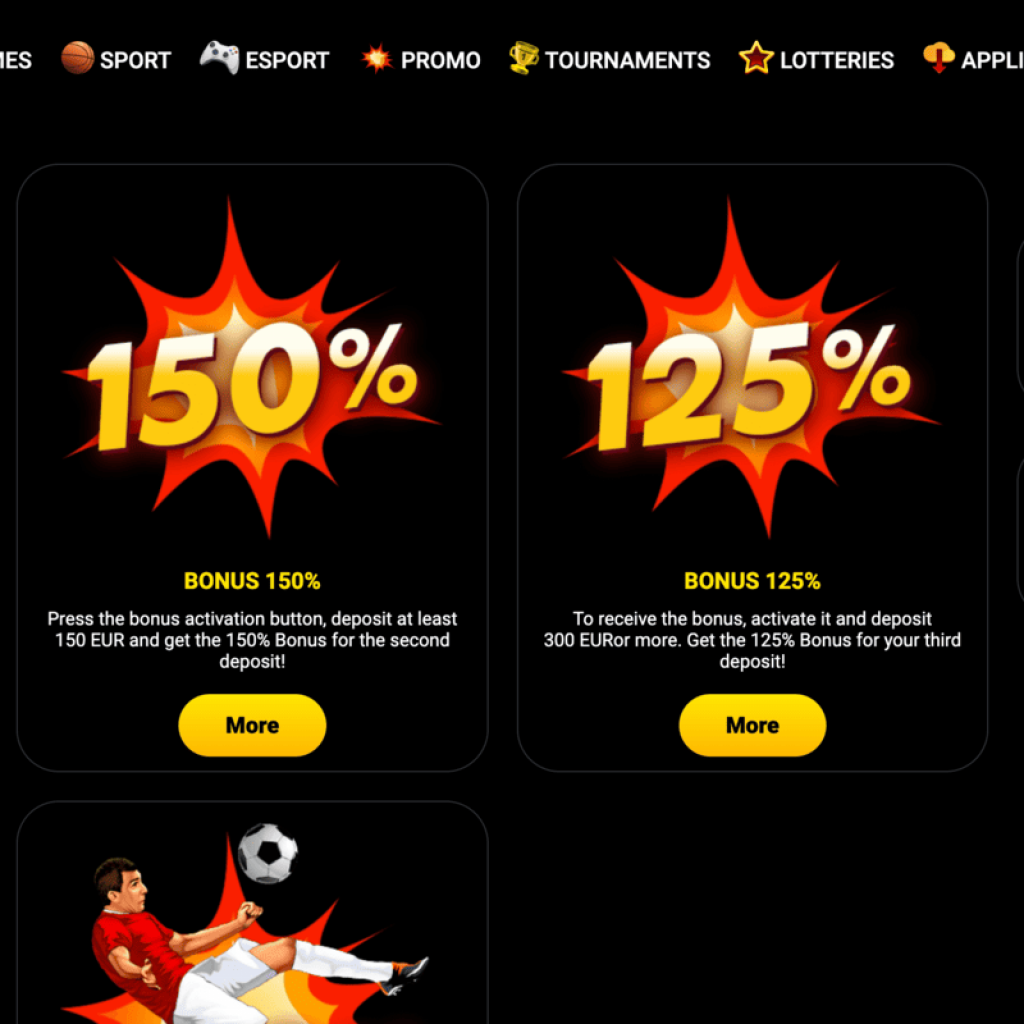This screenshot has height=1024, width=1024.
Task: Click the trophy icon beside Tournaments
Action: tap(524, 58)
